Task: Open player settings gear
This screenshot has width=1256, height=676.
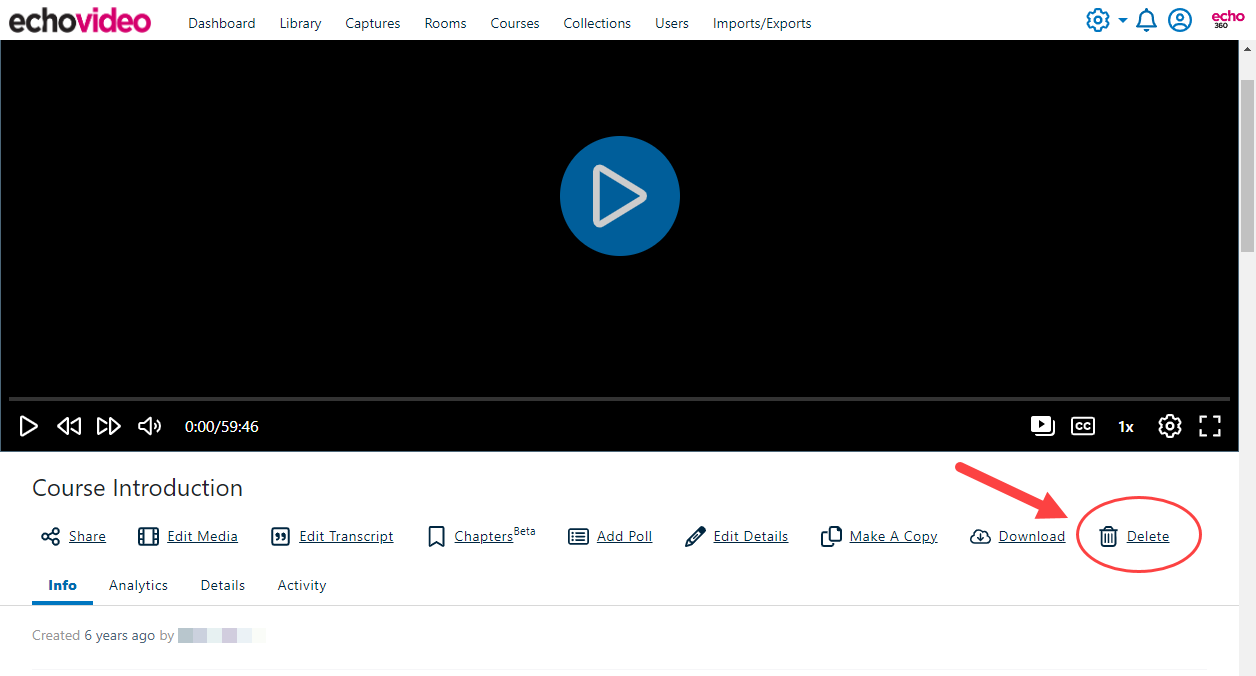Action: pos(1170,426)
